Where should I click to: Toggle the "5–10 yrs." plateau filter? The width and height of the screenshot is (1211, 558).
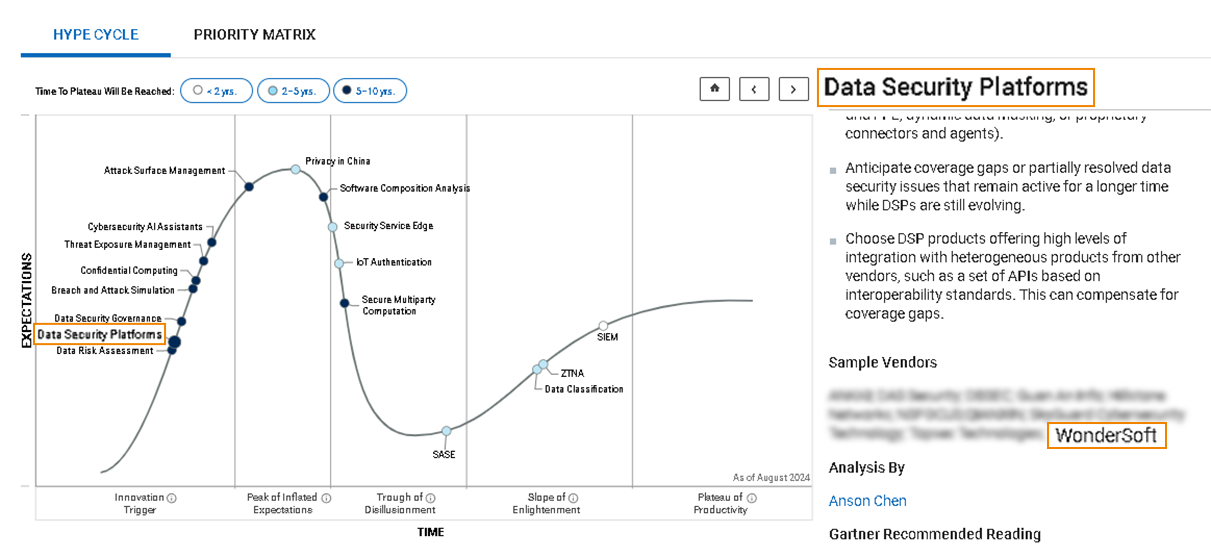click(x=369, y=91)
